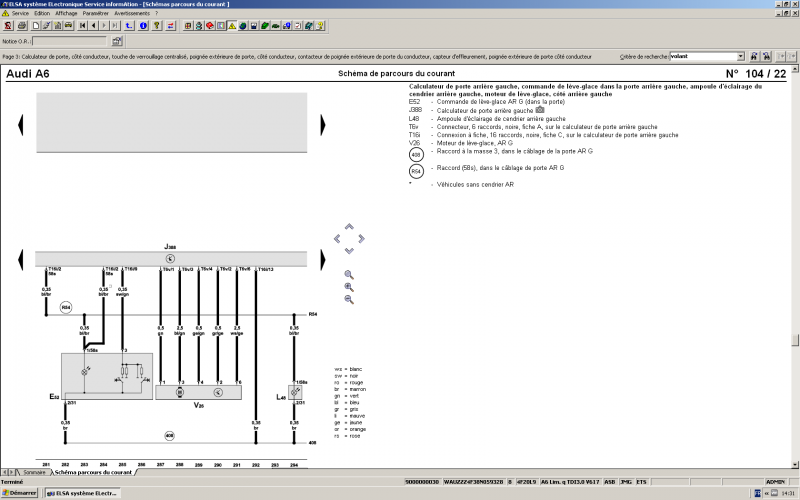Click camera icon beside J388 Calculateur de porte
Image resolution: width=800 pixels, height=500 pixels.
[540, 110]
